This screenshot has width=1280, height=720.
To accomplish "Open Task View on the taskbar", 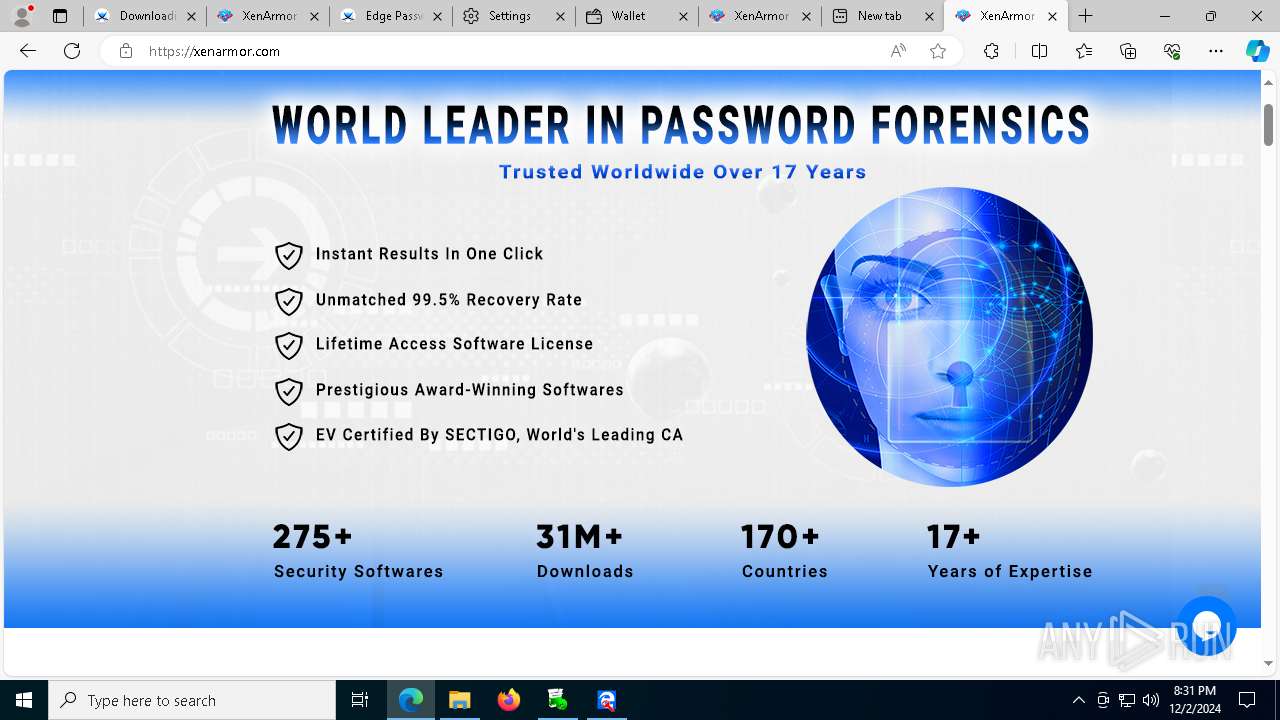I will click(360, 700).
